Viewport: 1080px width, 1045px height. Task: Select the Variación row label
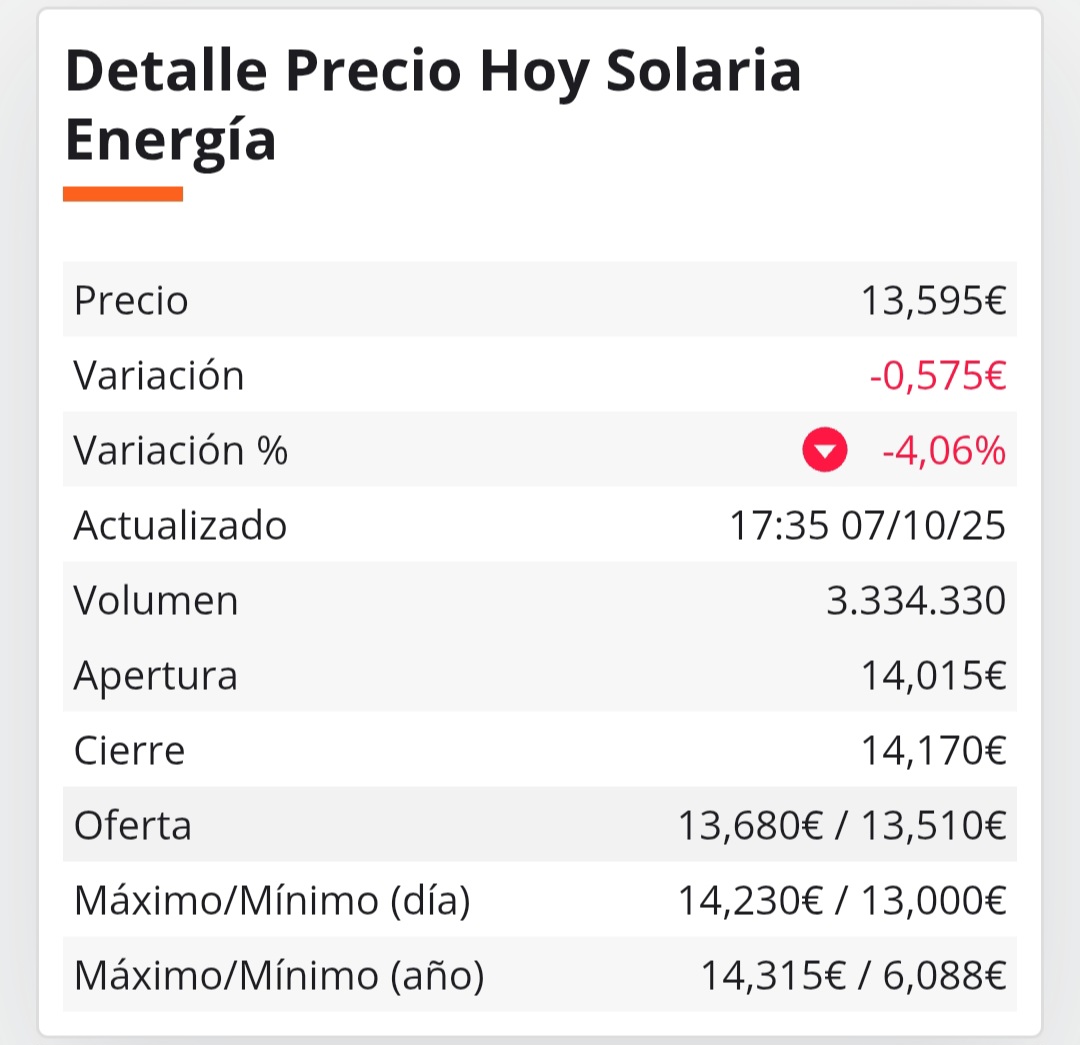(158, 375)
